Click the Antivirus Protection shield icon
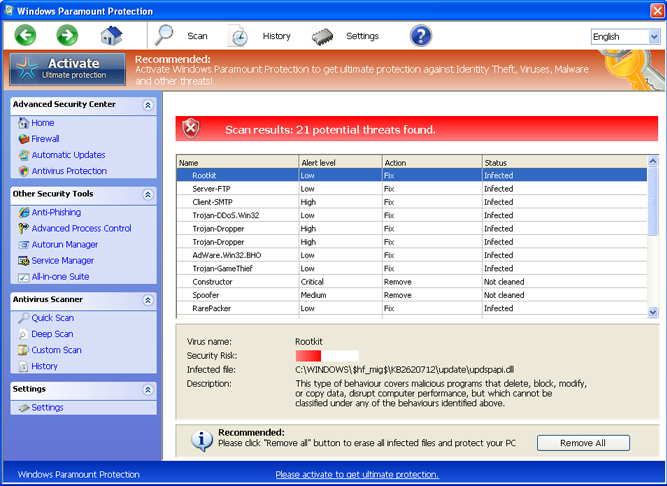The width and height of the screenshot is (667, 486). click(x=24, y=171)
